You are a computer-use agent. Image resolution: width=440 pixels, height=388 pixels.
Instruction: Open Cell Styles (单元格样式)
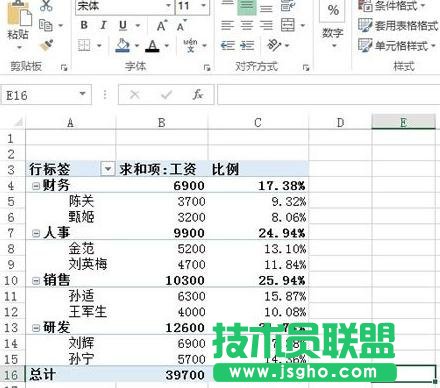[397, 46]
